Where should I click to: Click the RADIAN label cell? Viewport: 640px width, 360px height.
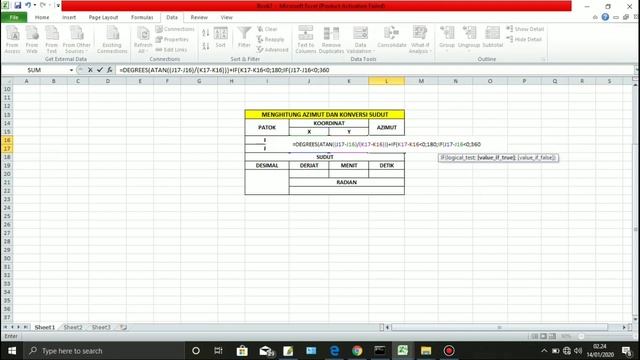347,182
